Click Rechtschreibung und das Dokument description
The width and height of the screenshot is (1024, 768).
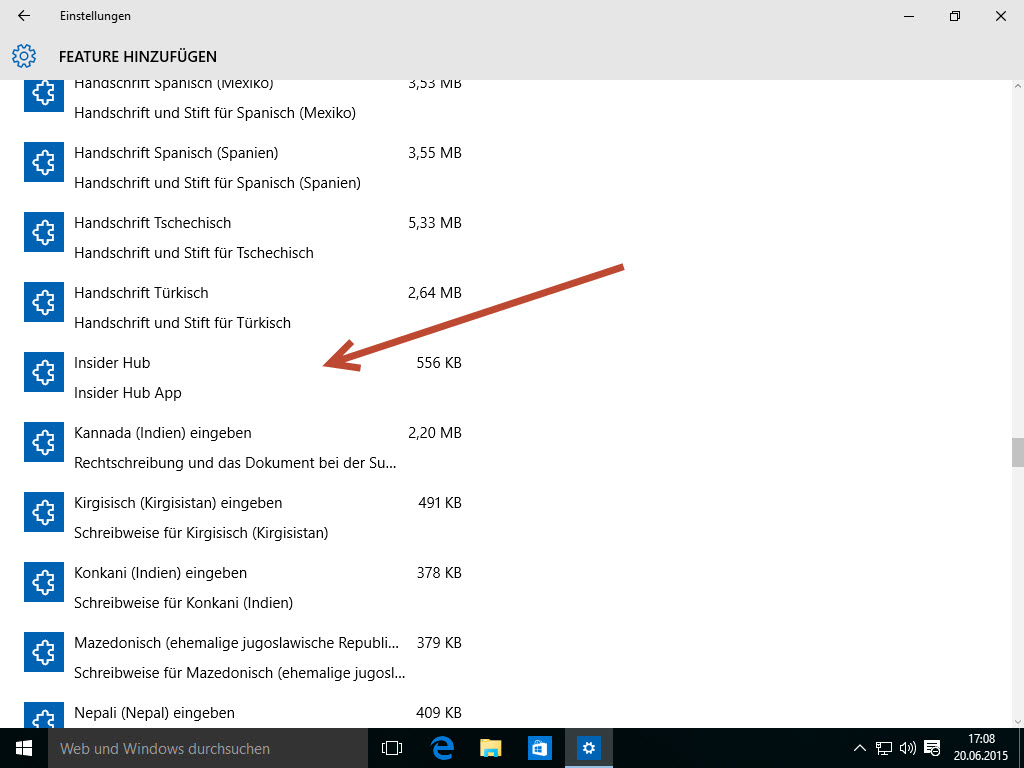click(235, 463)
